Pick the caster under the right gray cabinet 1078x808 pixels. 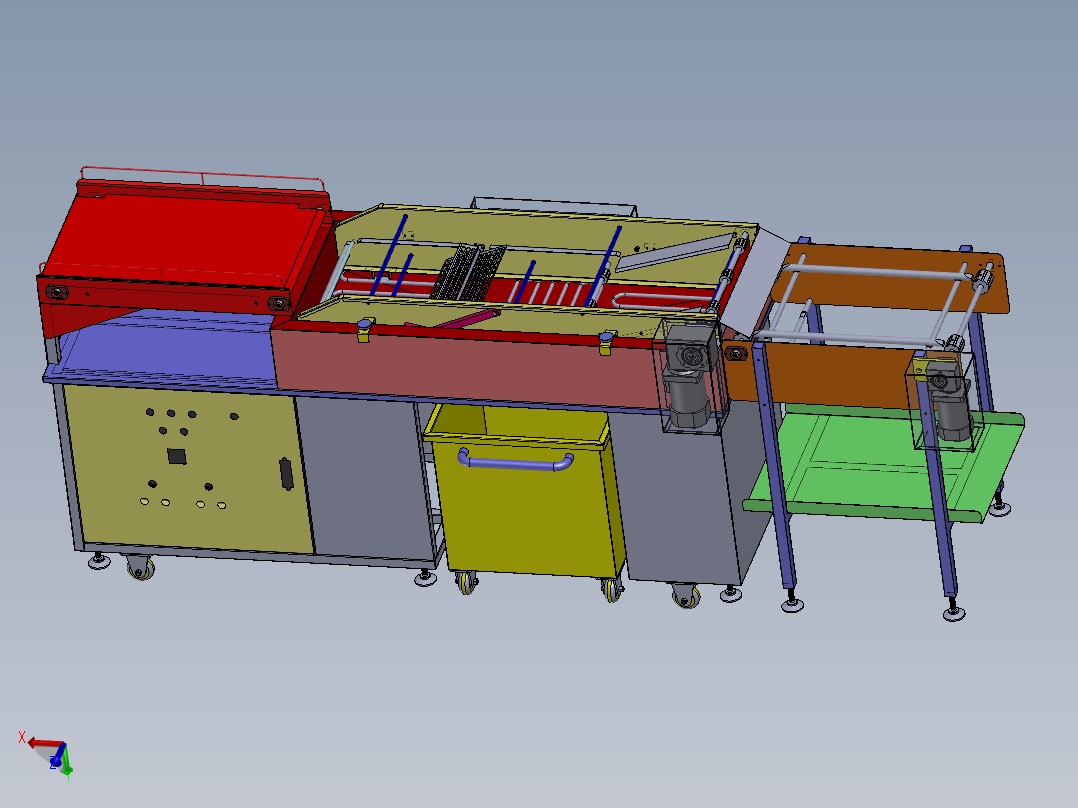[687, 596]
